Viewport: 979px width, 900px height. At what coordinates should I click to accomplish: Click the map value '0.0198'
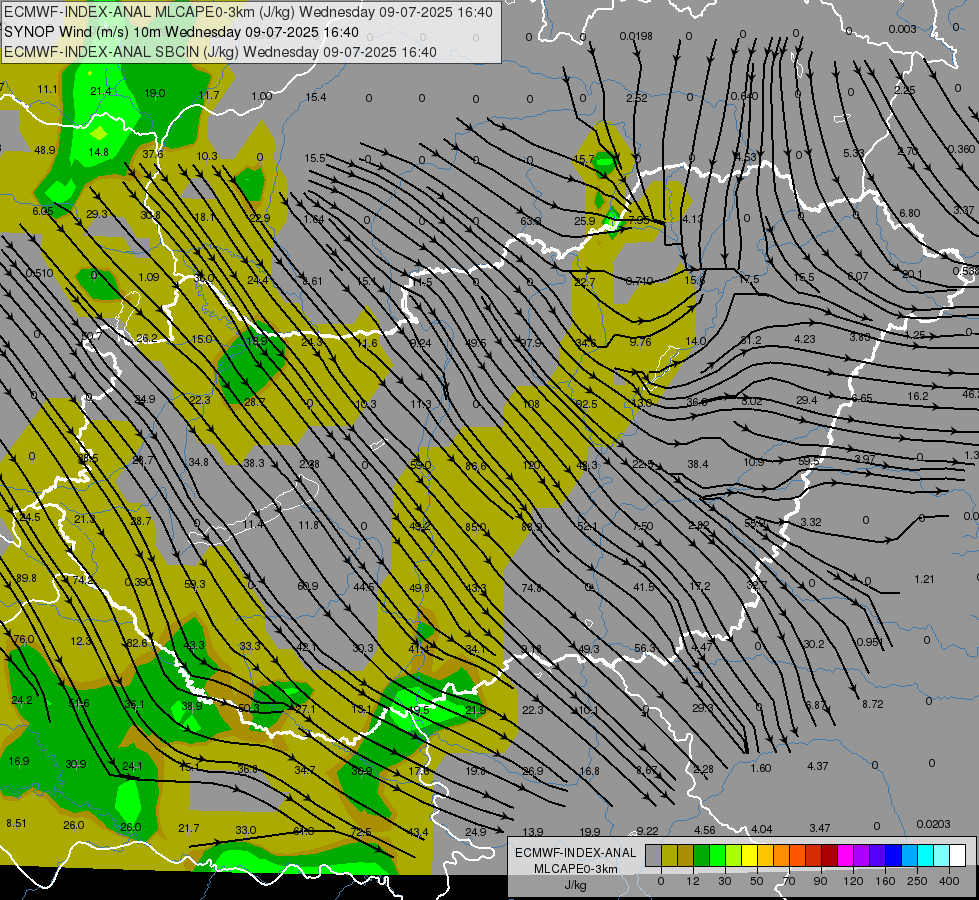[x=636, y=36]
